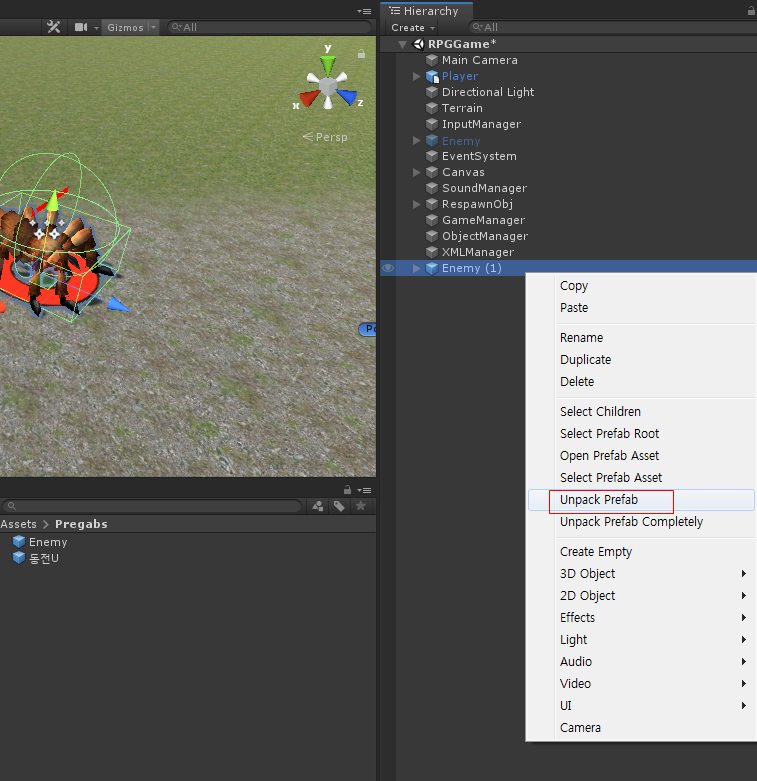Select Main Camera in Hierarchy
Image resolution: width=757 pixels, height=781 pixels.
coord(480,60)
